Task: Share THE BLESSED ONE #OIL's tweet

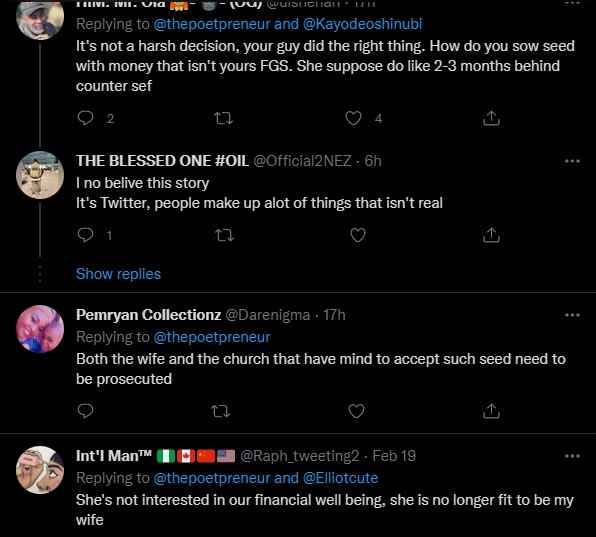Action: [491, 235]
